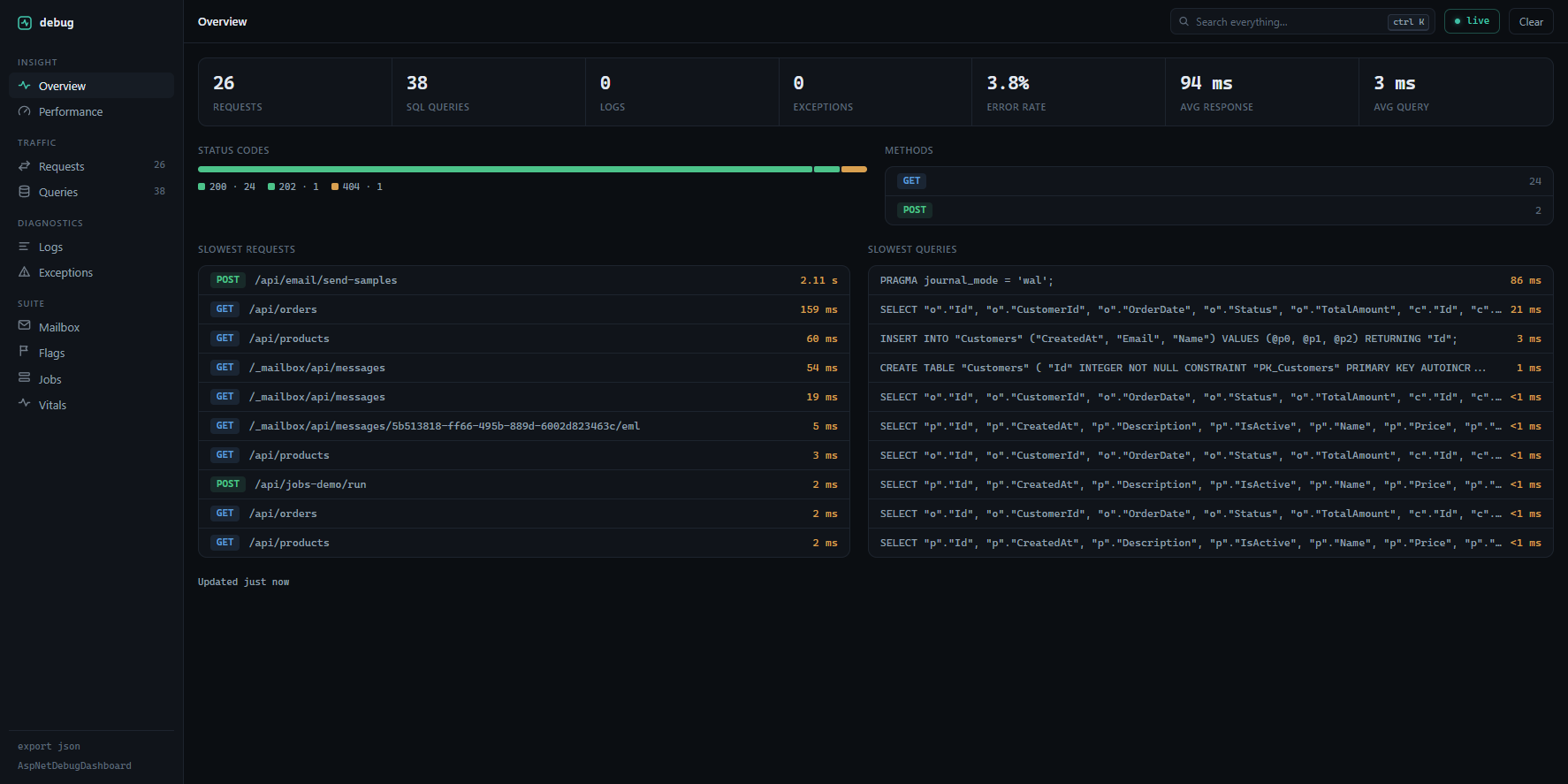The height and width of the screenshot is (784, 1568).
Task: Toggle the live updates button
Action: coord(1472,21)
